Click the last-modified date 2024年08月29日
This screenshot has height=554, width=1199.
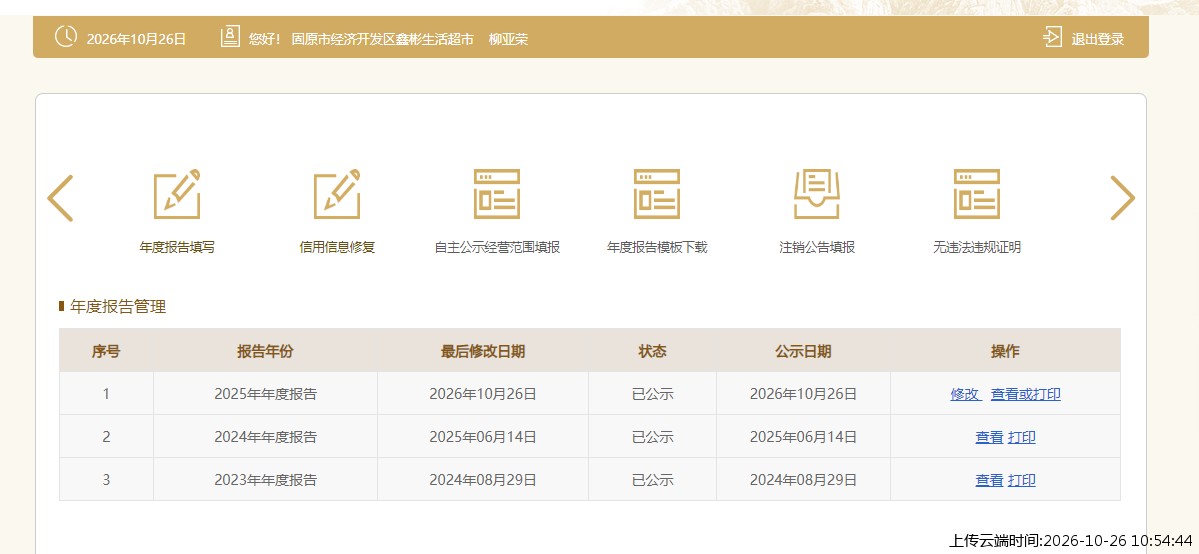[x=483, y=480]
